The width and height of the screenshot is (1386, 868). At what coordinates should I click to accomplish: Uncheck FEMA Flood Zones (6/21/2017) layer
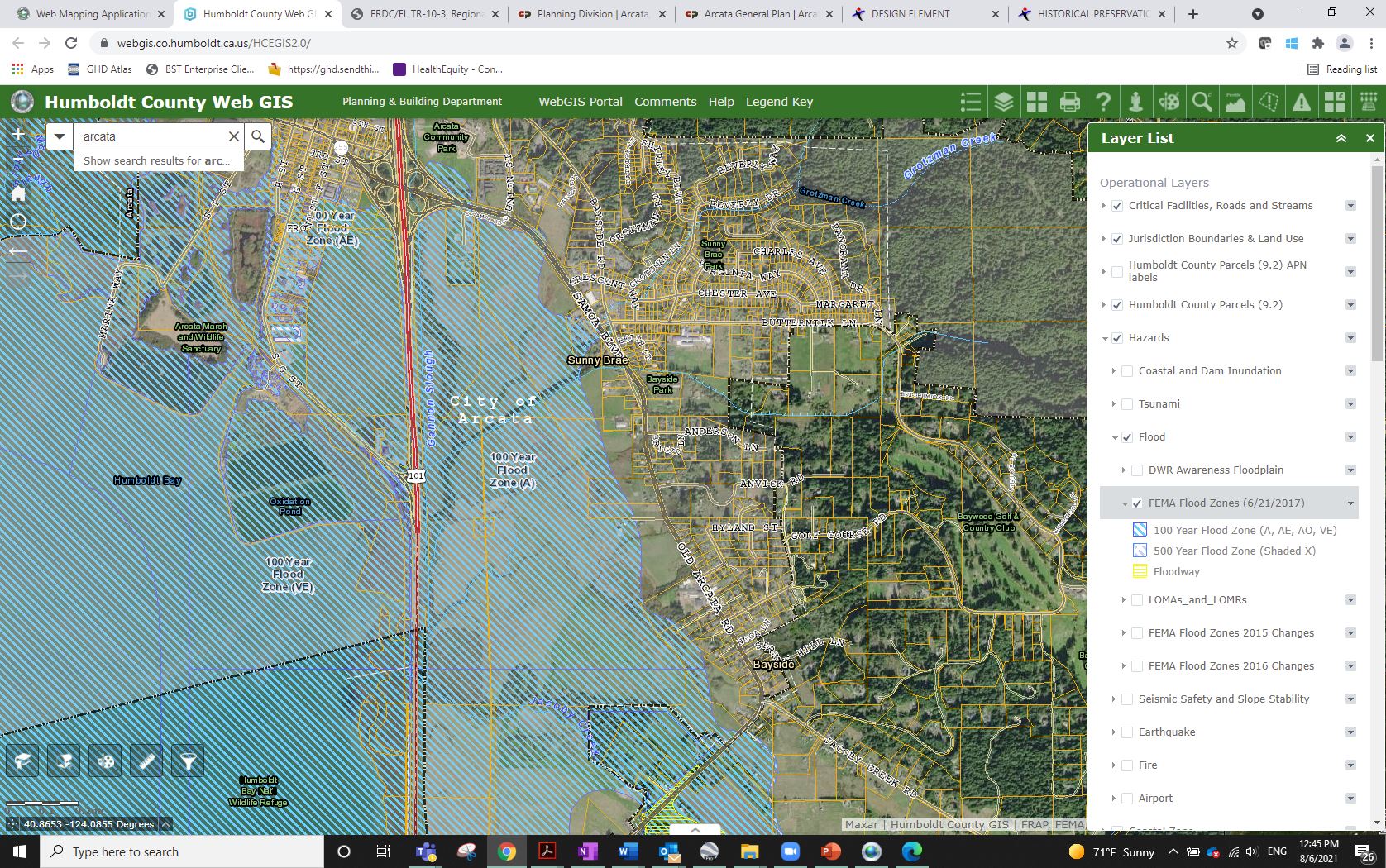[1137, 503]
